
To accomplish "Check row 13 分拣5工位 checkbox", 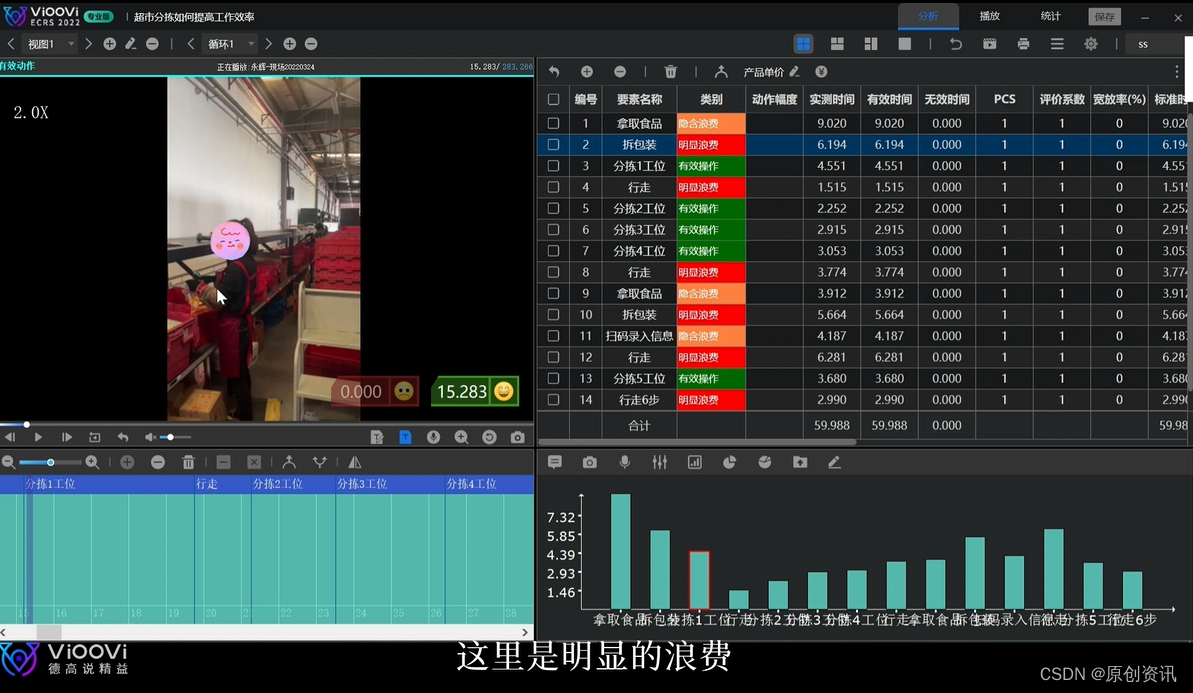I will tap(554, 378).
